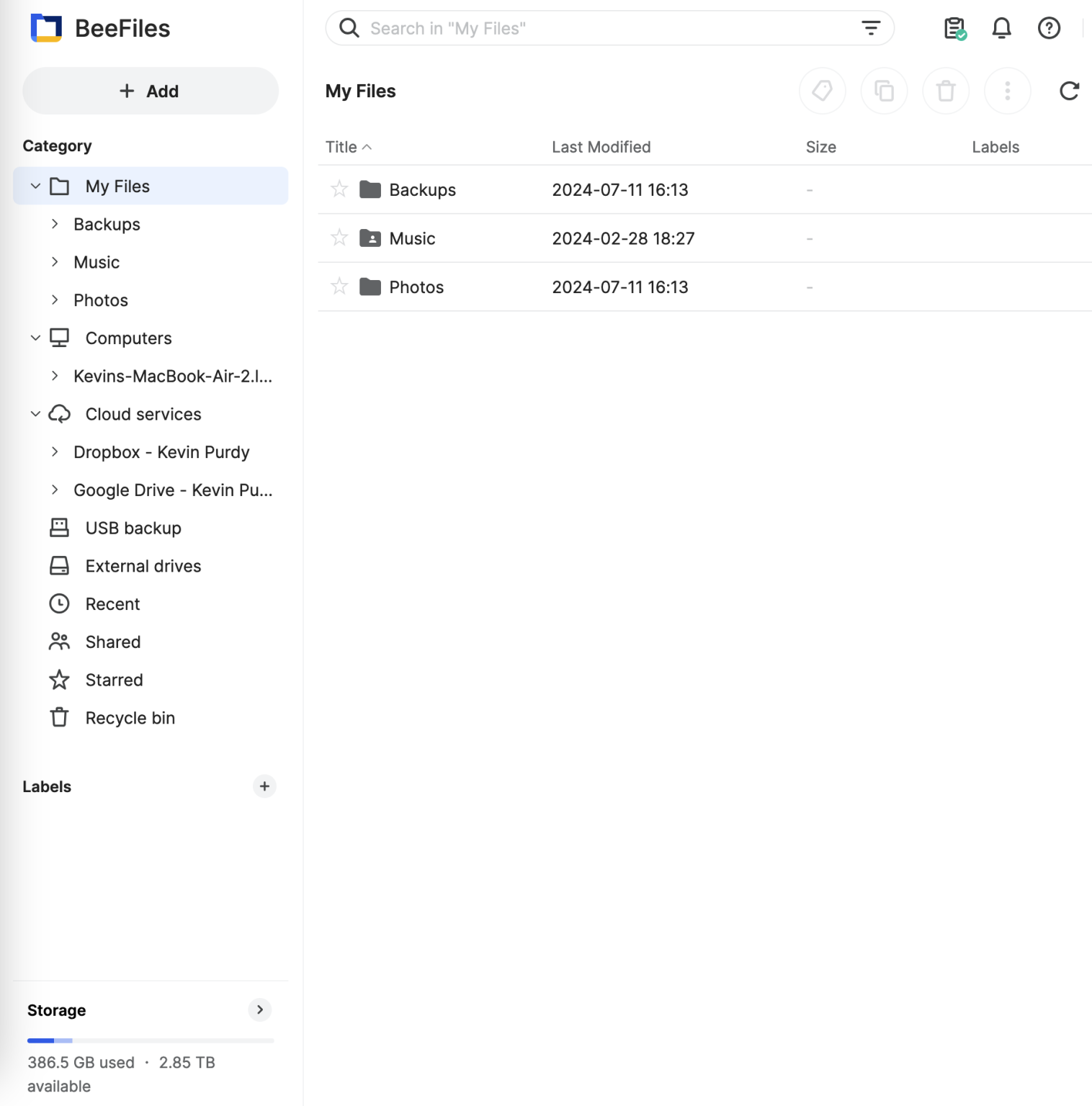Expand the Backups tree item chevron
This screenshot has height=1106, width=1092.
click(x=55, y=224)
